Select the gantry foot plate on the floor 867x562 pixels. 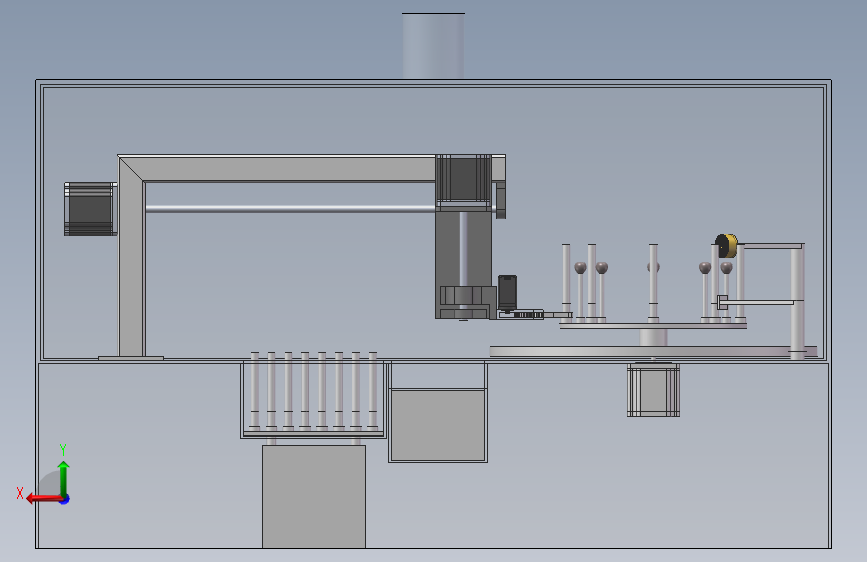coord(131,358)
